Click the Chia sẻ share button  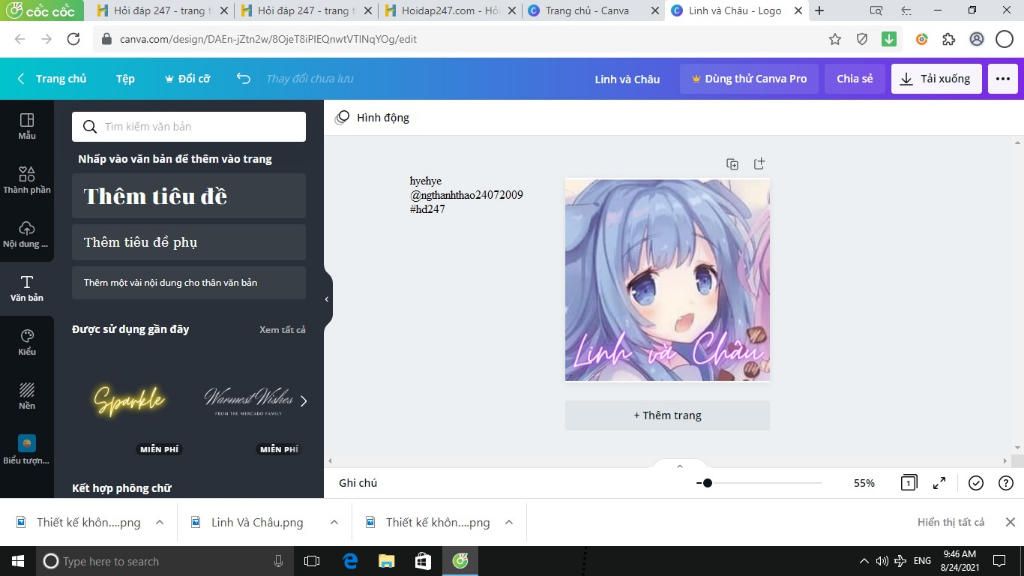[854, 78]
